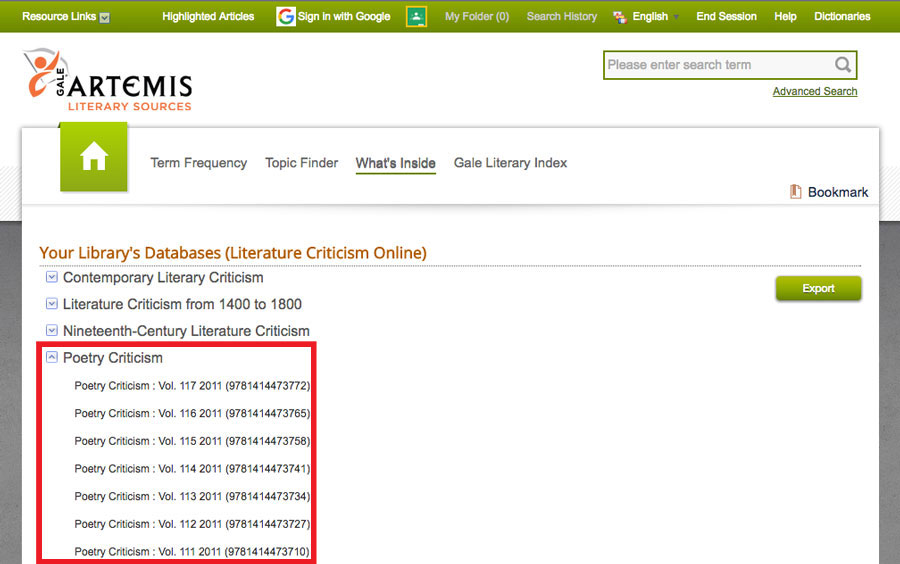The image size is (900, 564).
Task: Open the Topic Finder tab
Action: 301,163
